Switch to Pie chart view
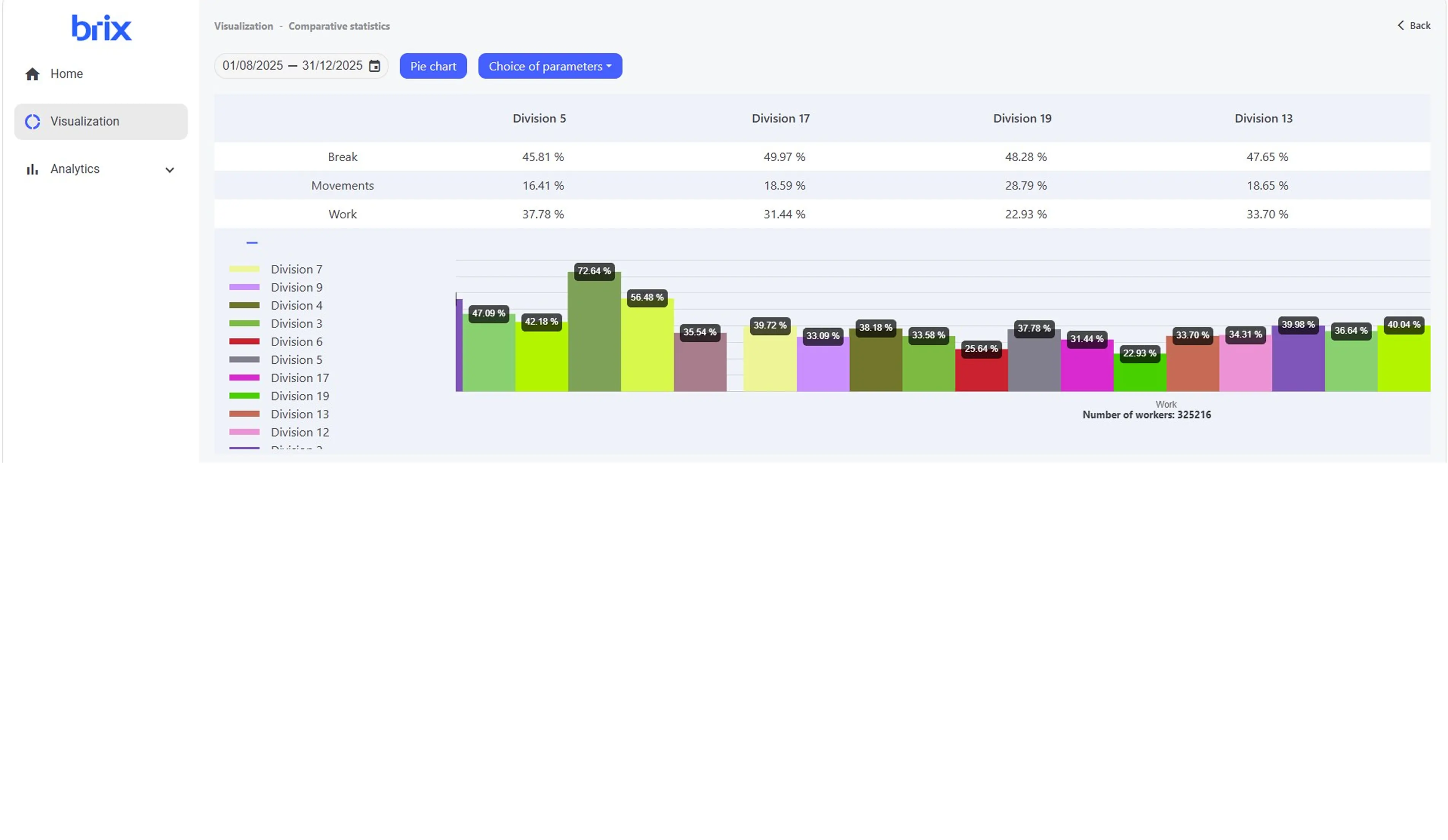This screenshot has height=840, width=1448. (x=433, y=66)
